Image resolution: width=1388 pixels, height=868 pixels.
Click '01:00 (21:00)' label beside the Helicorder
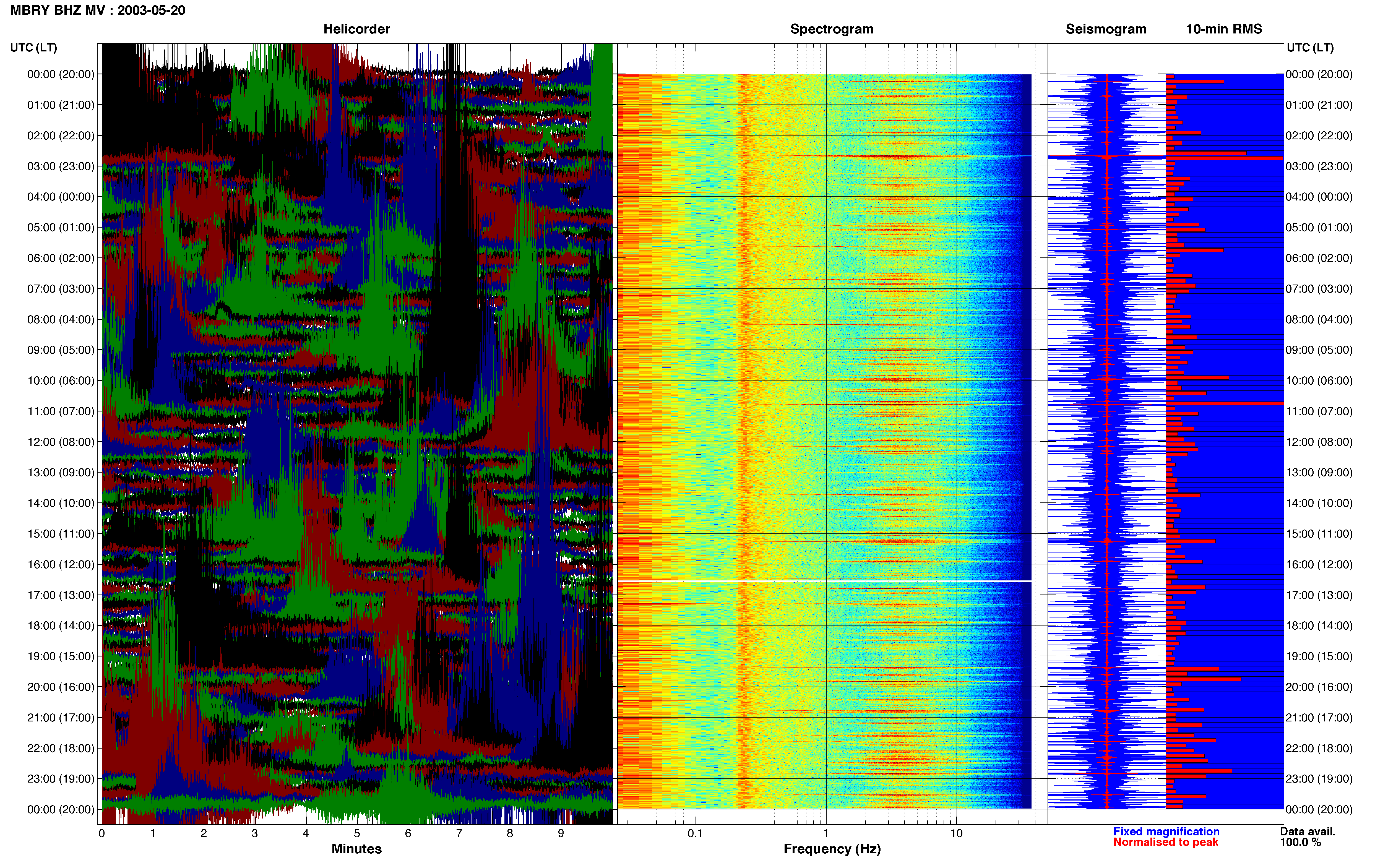[61, 105]
